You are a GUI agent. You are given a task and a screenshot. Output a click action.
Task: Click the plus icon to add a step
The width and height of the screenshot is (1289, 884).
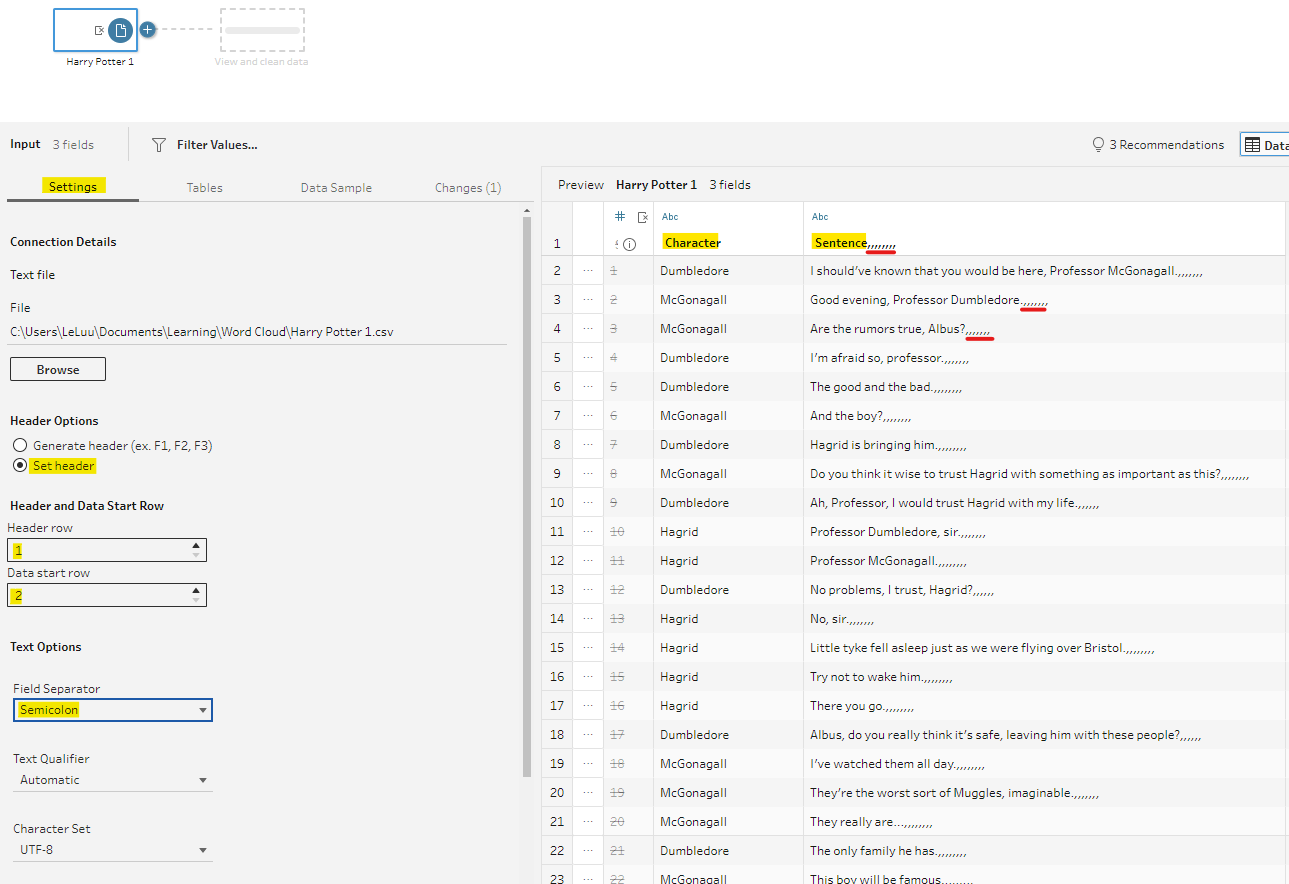(x=147, y=30)
